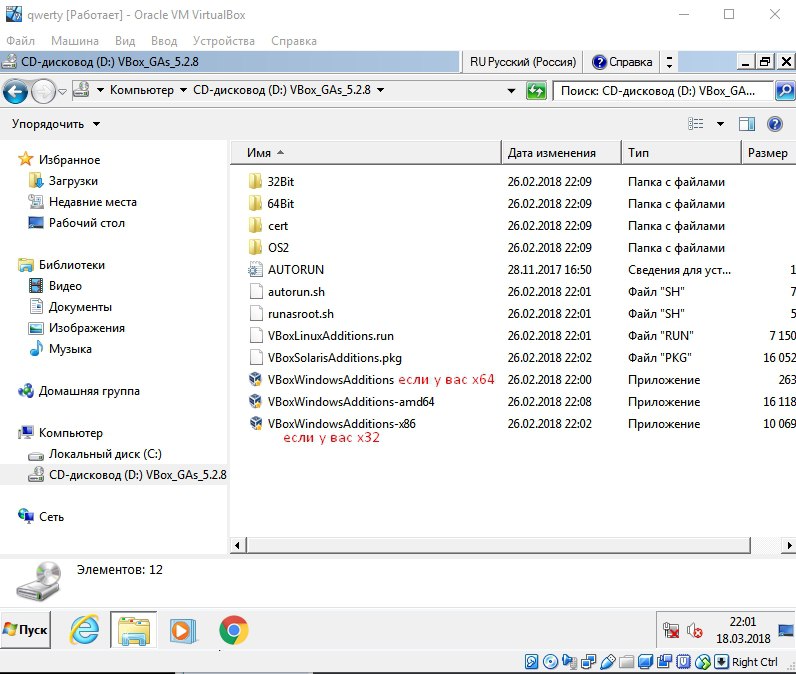Open the Упорядочить dropdown menu
796x674 pixels.
point(56,124)
